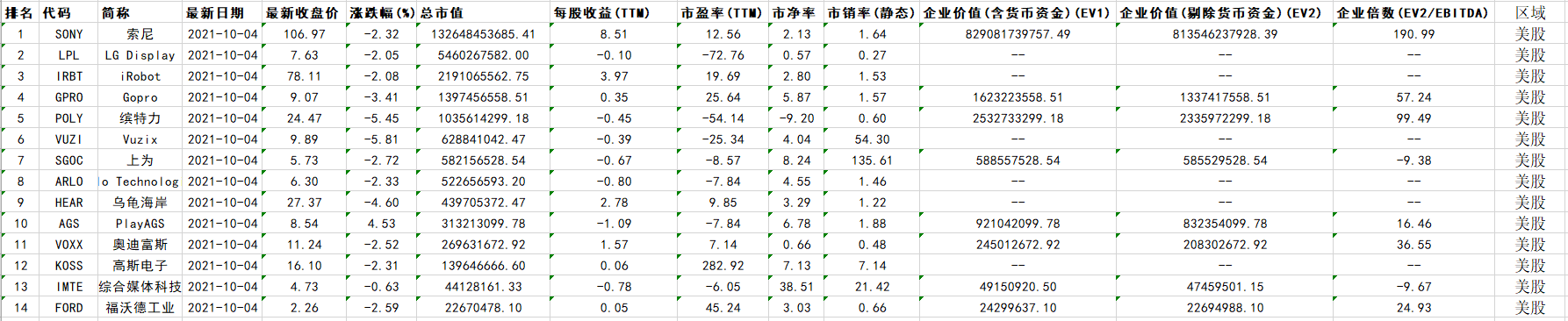Viewport: 1568px width, 321px height.
Task: Click the iRobot name cell
Action: pos(140,76)
